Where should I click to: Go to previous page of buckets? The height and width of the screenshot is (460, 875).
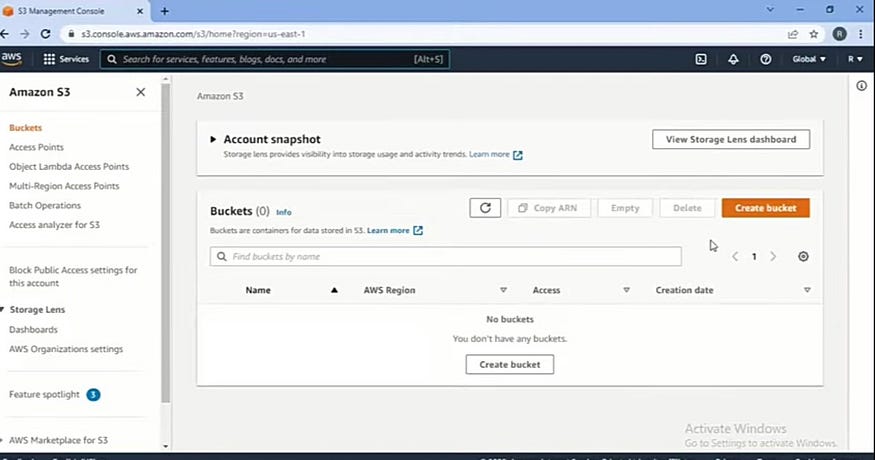tap(735, 256)
